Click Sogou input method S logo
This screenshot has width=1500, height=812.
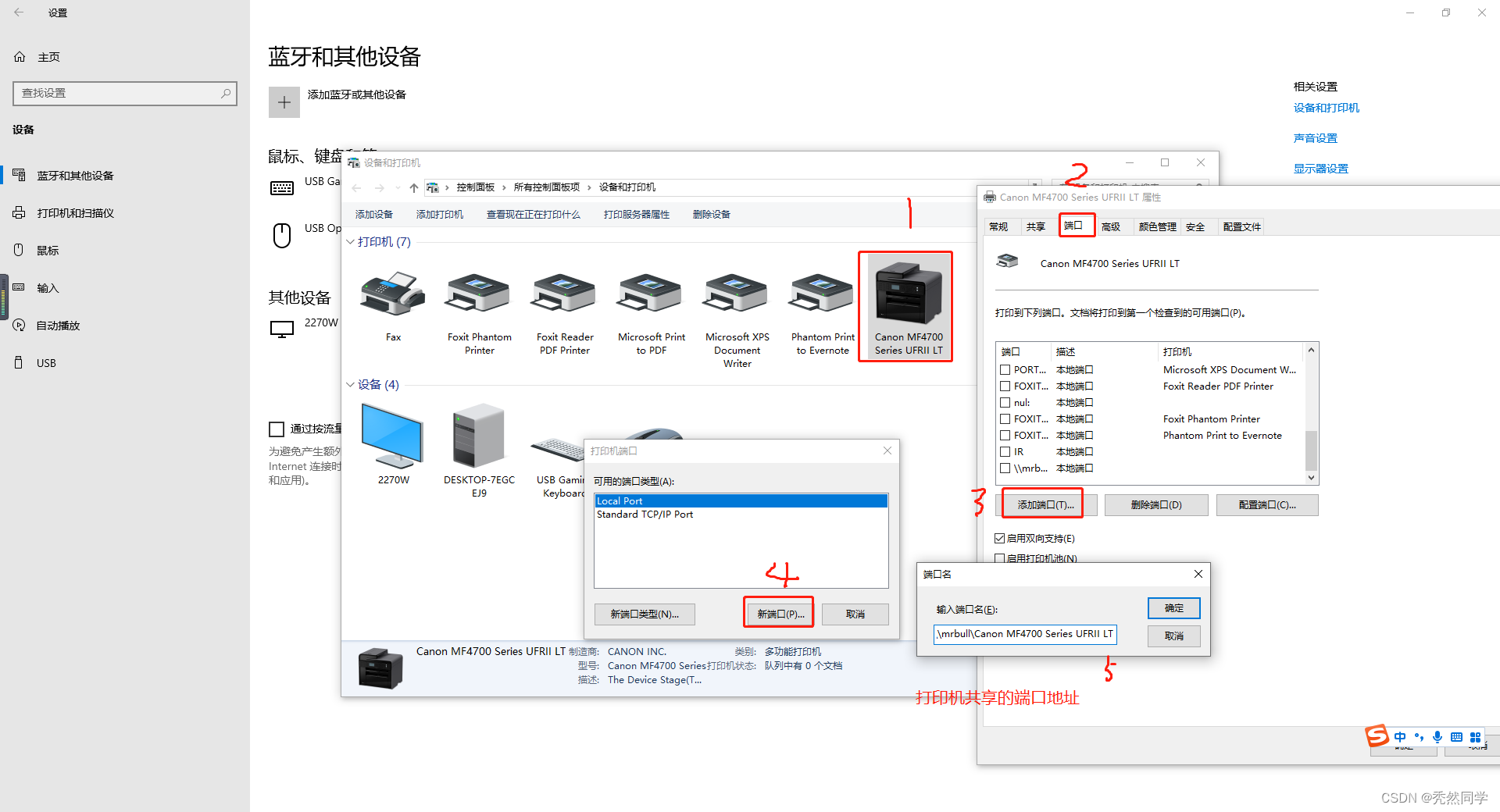(x=1377, y=735)
